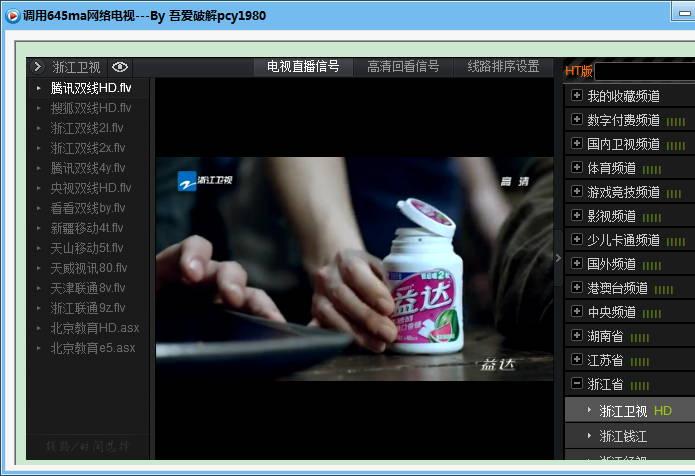Collapse the right channel panel with the splitter arrow

pyautogui.click(x=558, y=257)
